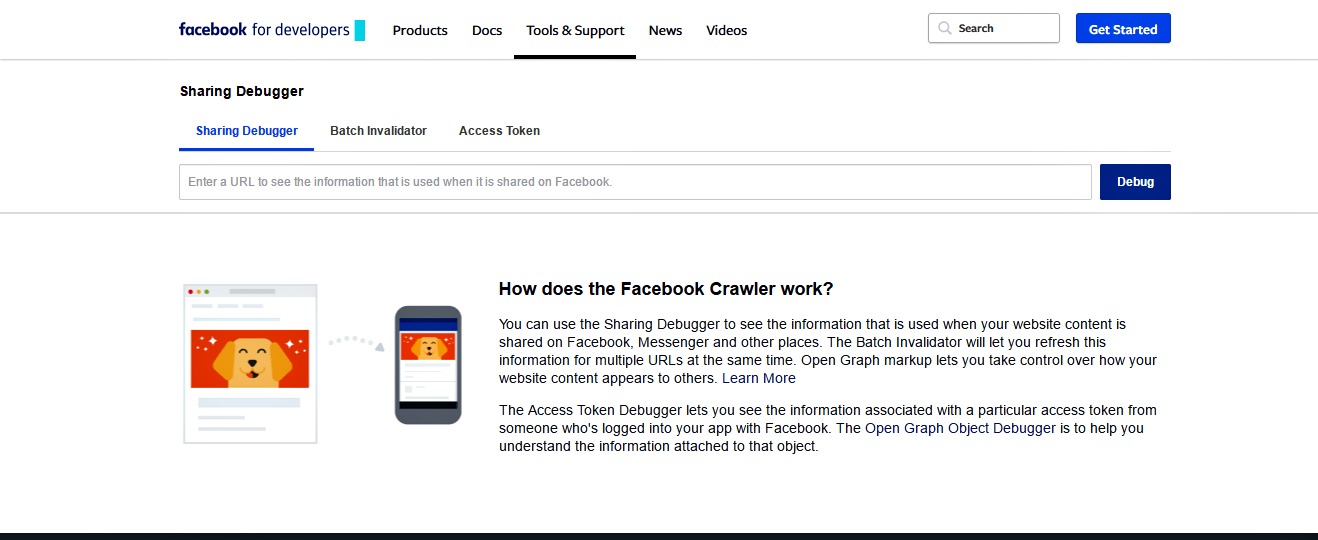This screenshot has height=540, width=1318.
Task: Focus the Search field in header
Action: [x=994, y=28]
